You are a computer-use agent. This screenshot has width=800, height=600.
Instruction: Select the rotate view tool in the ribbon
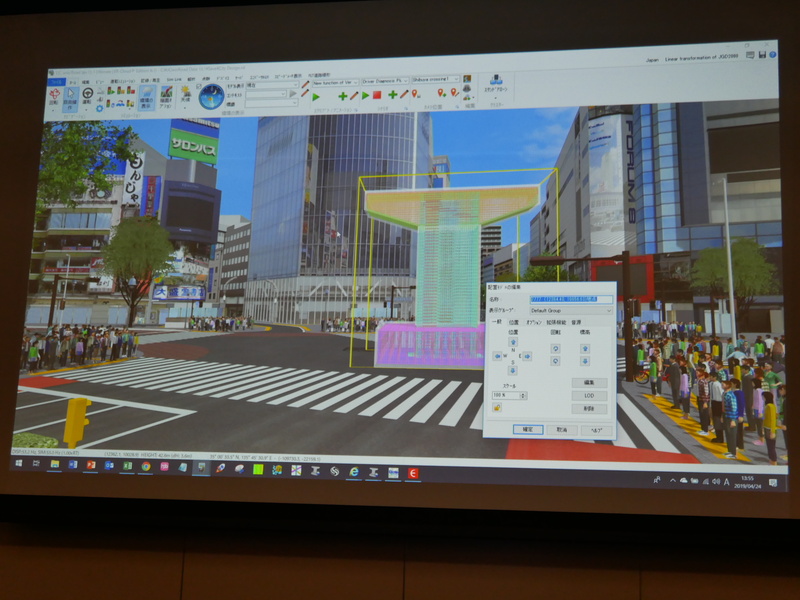[55, 97]
